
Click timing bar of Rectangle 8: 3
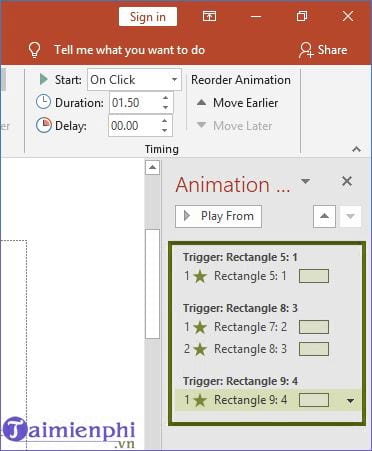[x=314, y=349]
